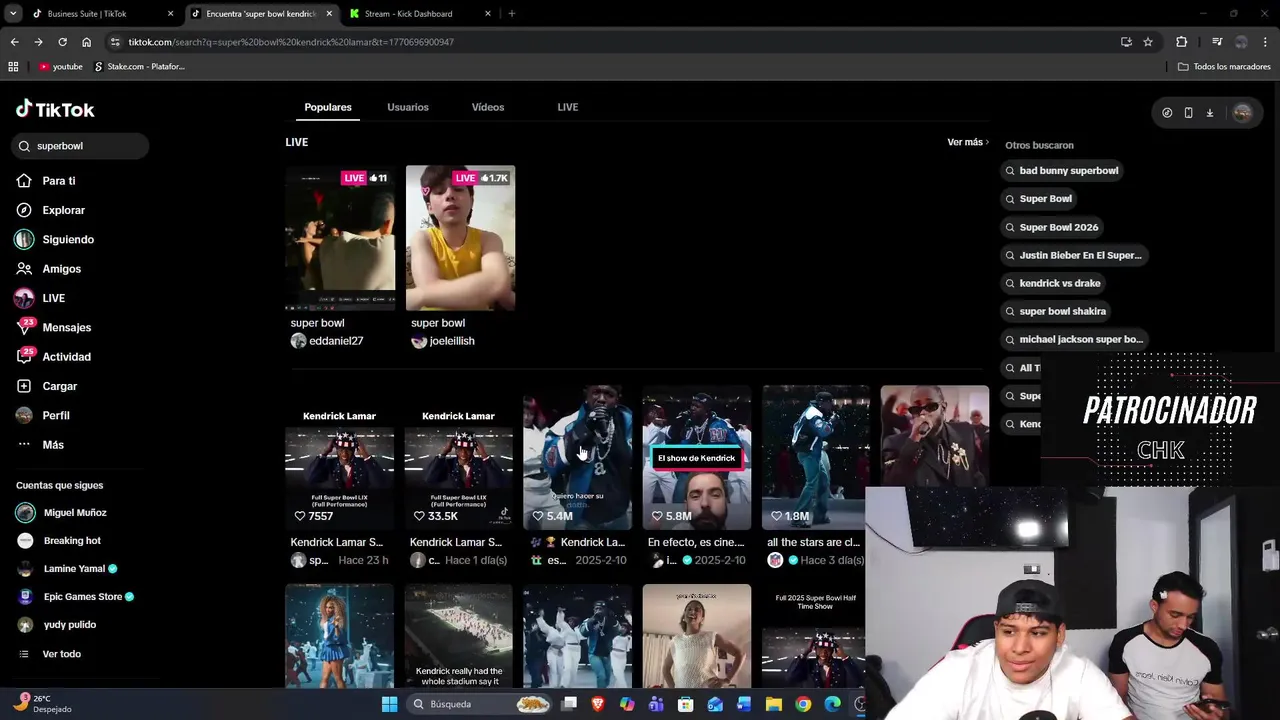Open joeleillish live stream thumbnail
The width and height of the screenshot is (1280, 720).
click(x=460, y=238)
